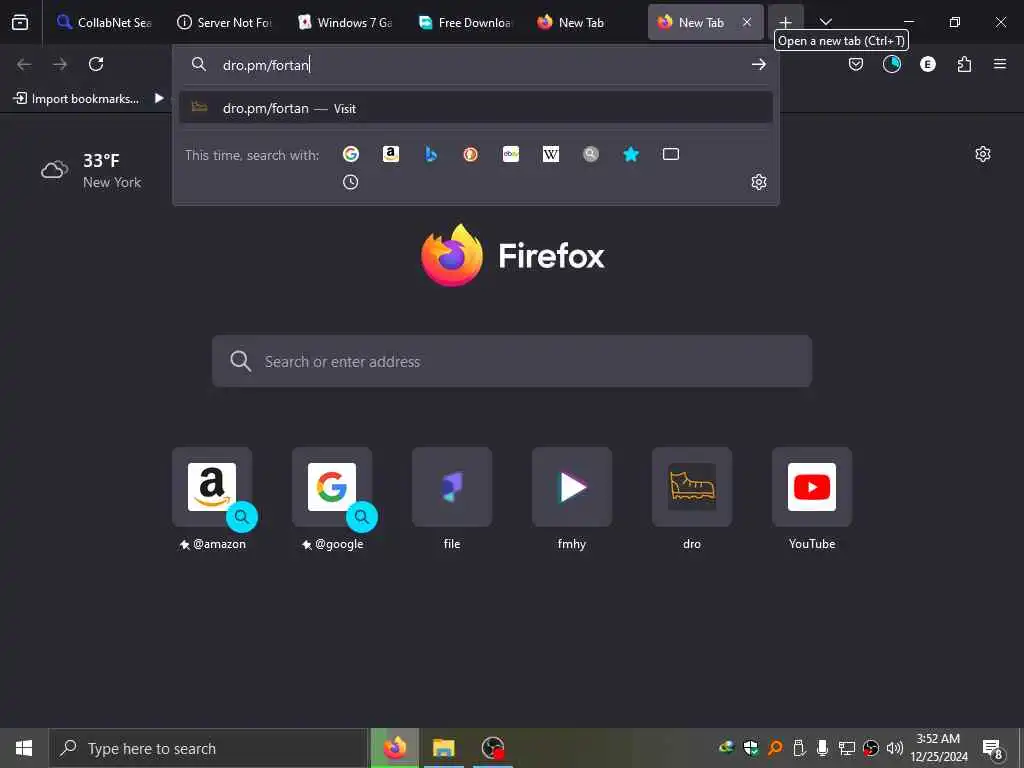Image resolution: width=1024 pixels, height=768 pixels.
Task: Open the dro.pm/fortan Visit suggestion
Action: [x=475, y=108]
